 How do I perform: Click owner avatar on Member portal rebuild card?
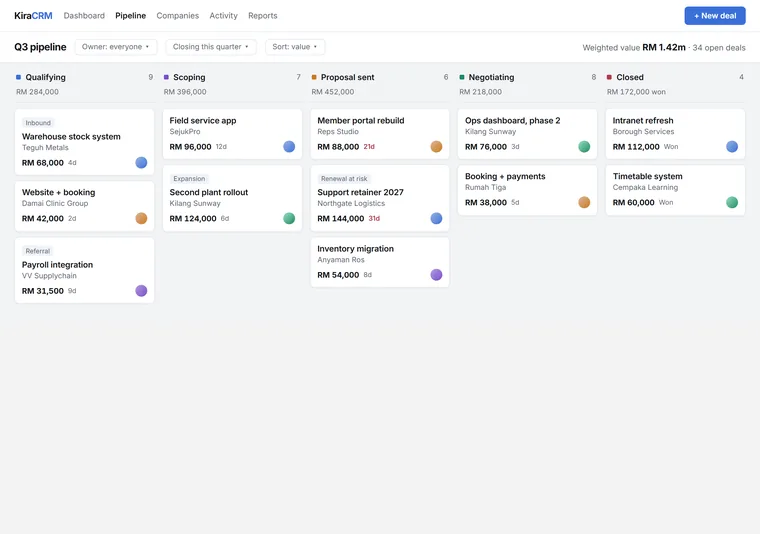[x=436, y=146]
